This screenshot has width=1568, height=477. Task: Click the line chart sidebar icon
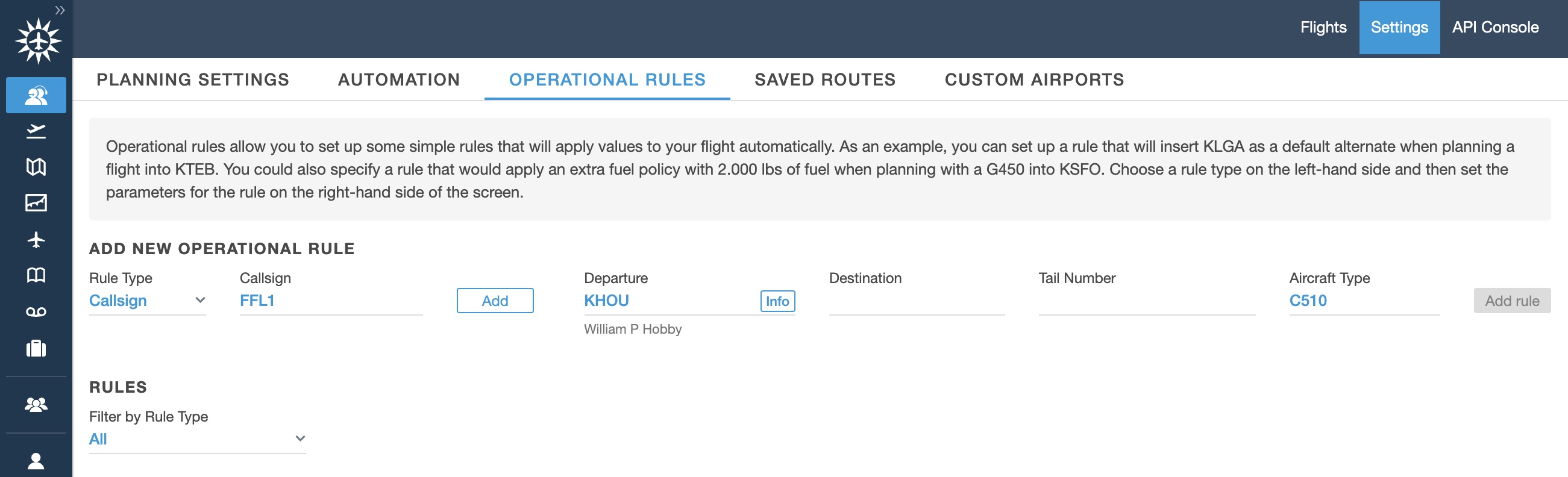(x=36, y=202)
